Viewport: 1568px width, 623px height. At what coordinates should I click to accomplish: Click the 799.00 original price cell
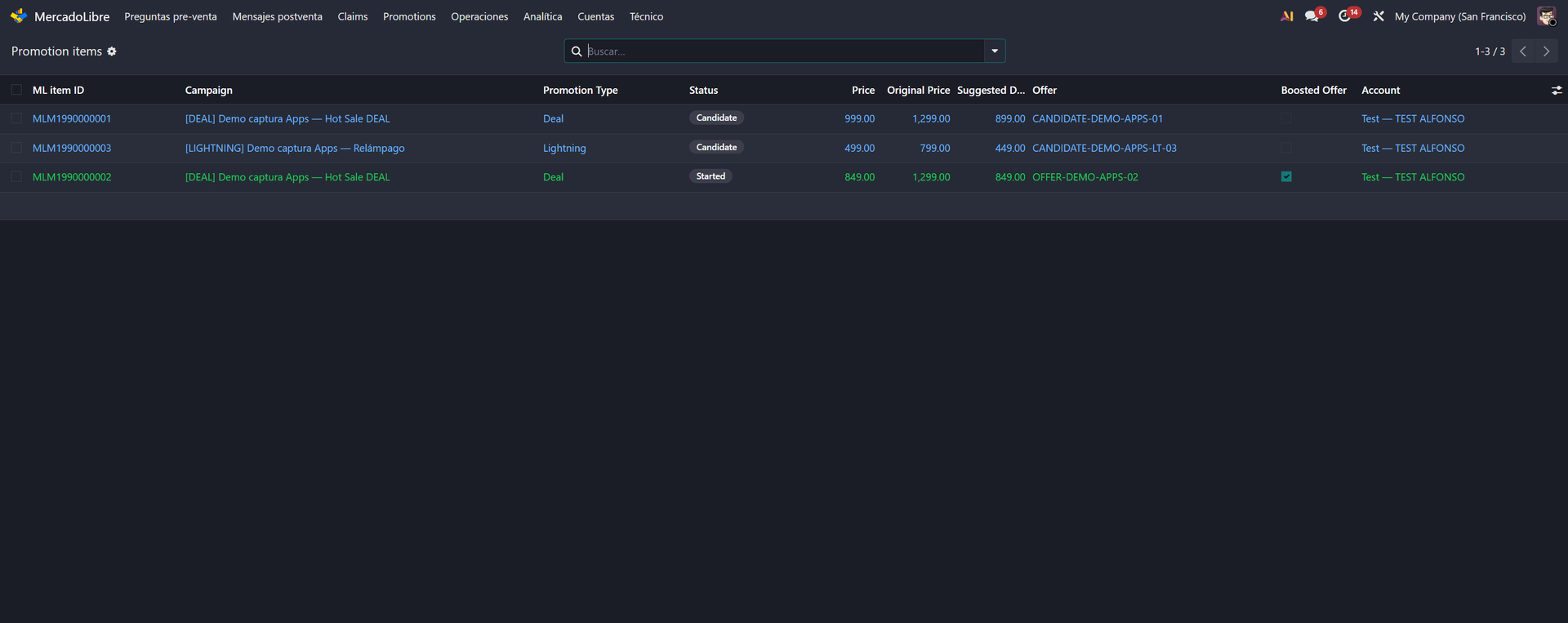coord(935,149)
